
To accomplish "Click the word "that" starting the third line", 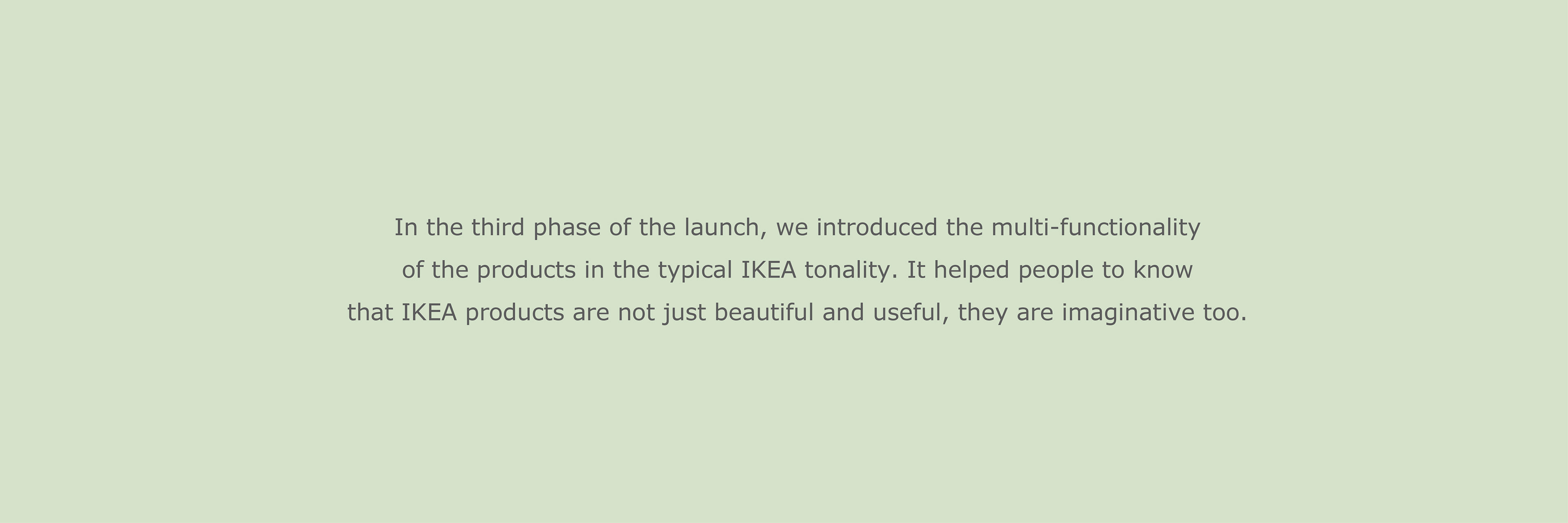I will click(370, 312).
